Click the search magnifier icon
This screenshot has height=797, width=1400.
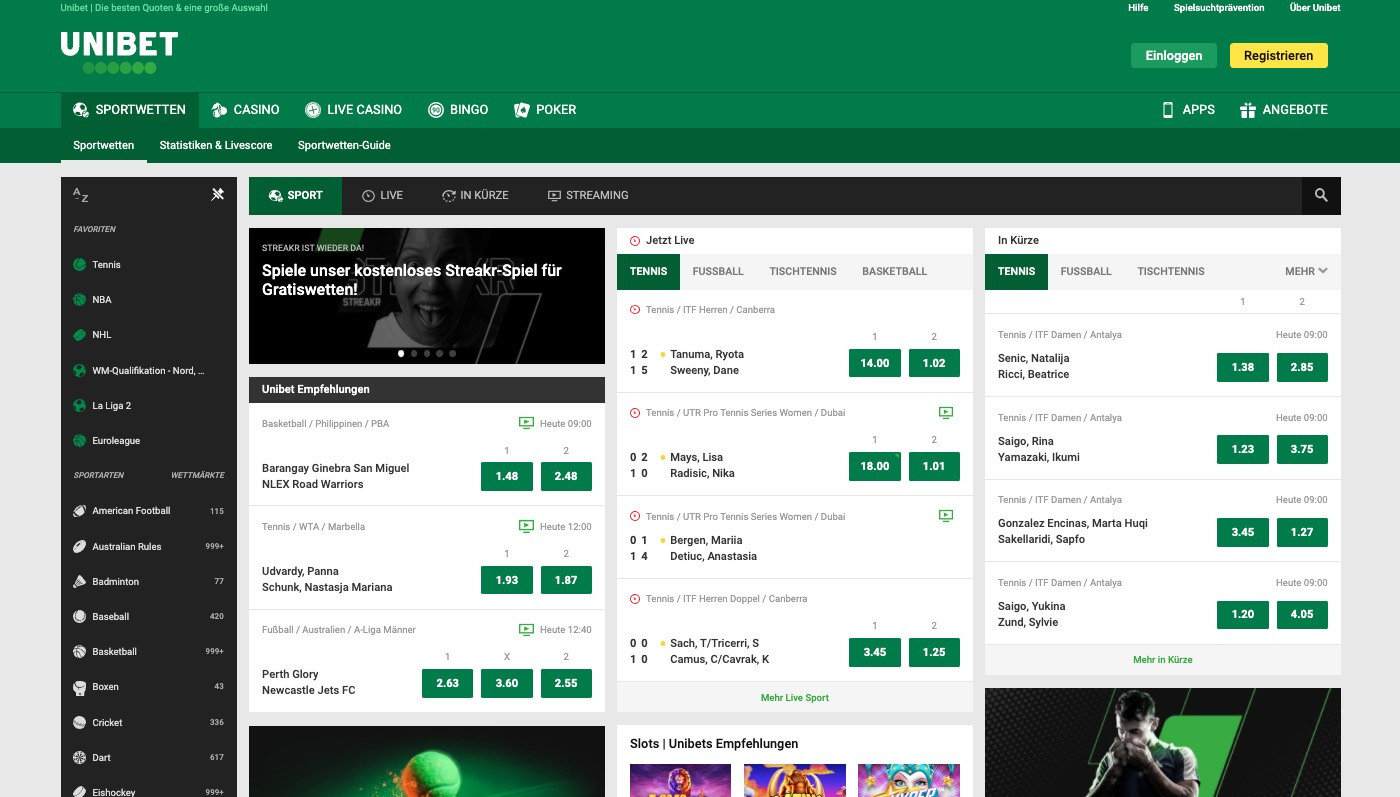1320,195
